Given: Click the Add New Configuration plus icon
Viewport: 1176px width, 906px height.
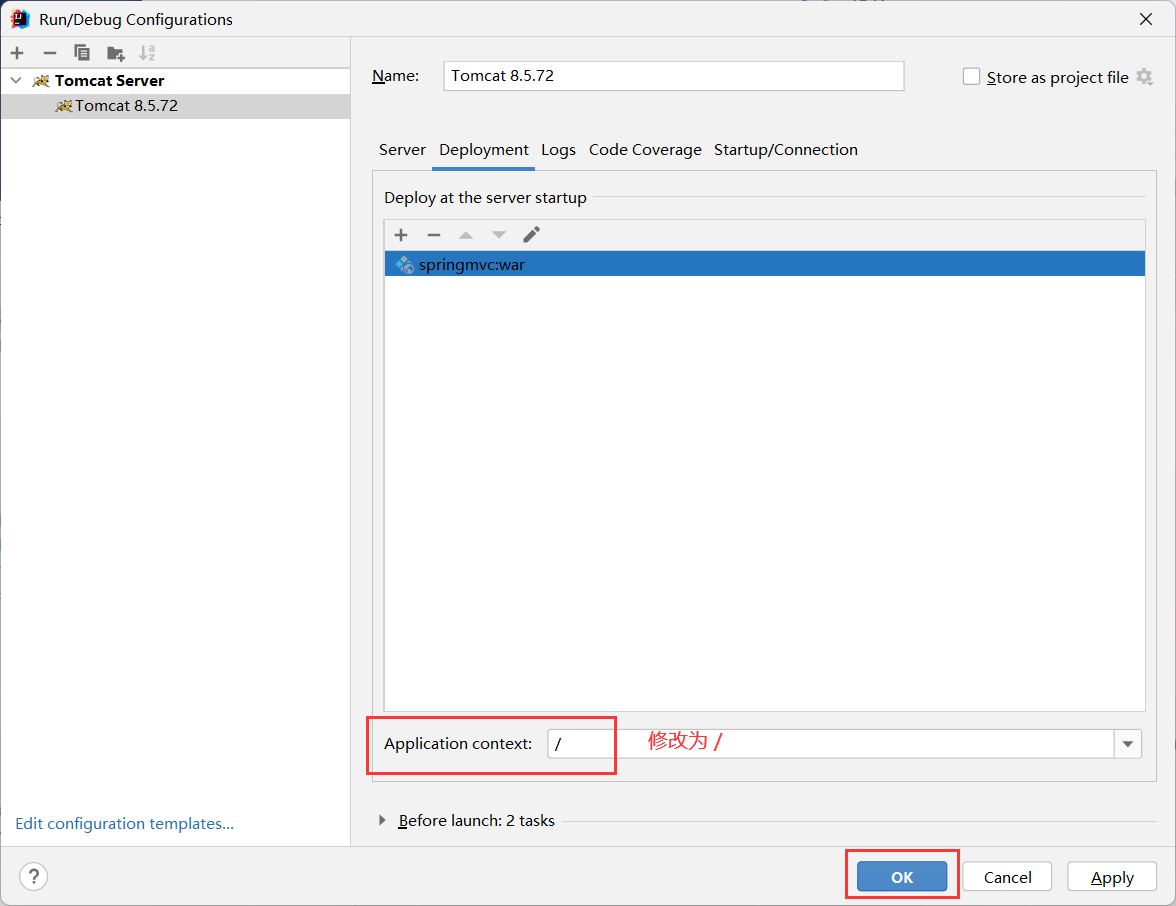Looking at the screenshot, I should (17, 52).
